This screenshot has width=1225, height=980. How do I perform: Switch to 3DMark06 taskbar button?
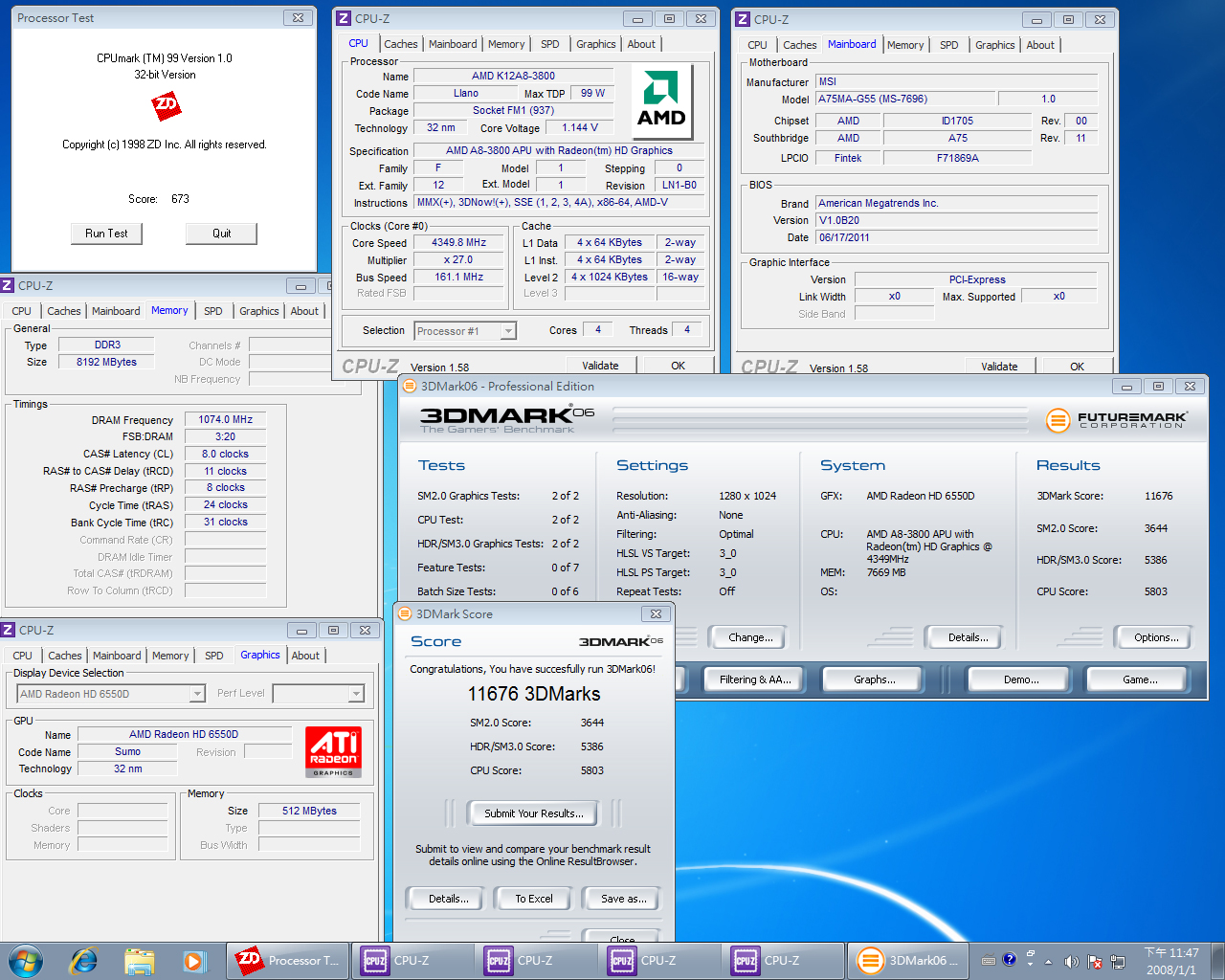[x=907, y=960]
